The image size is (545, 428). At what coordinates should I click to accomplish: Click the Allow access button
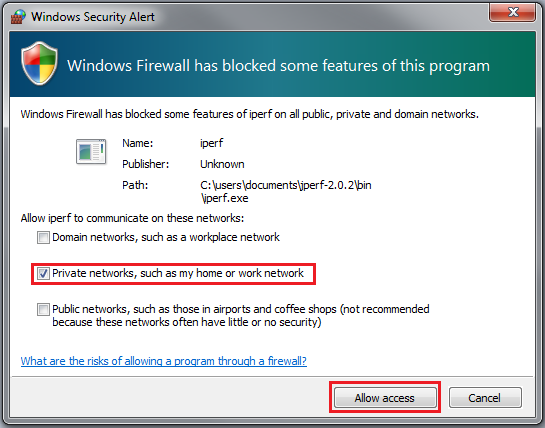(x=385, y=398)
